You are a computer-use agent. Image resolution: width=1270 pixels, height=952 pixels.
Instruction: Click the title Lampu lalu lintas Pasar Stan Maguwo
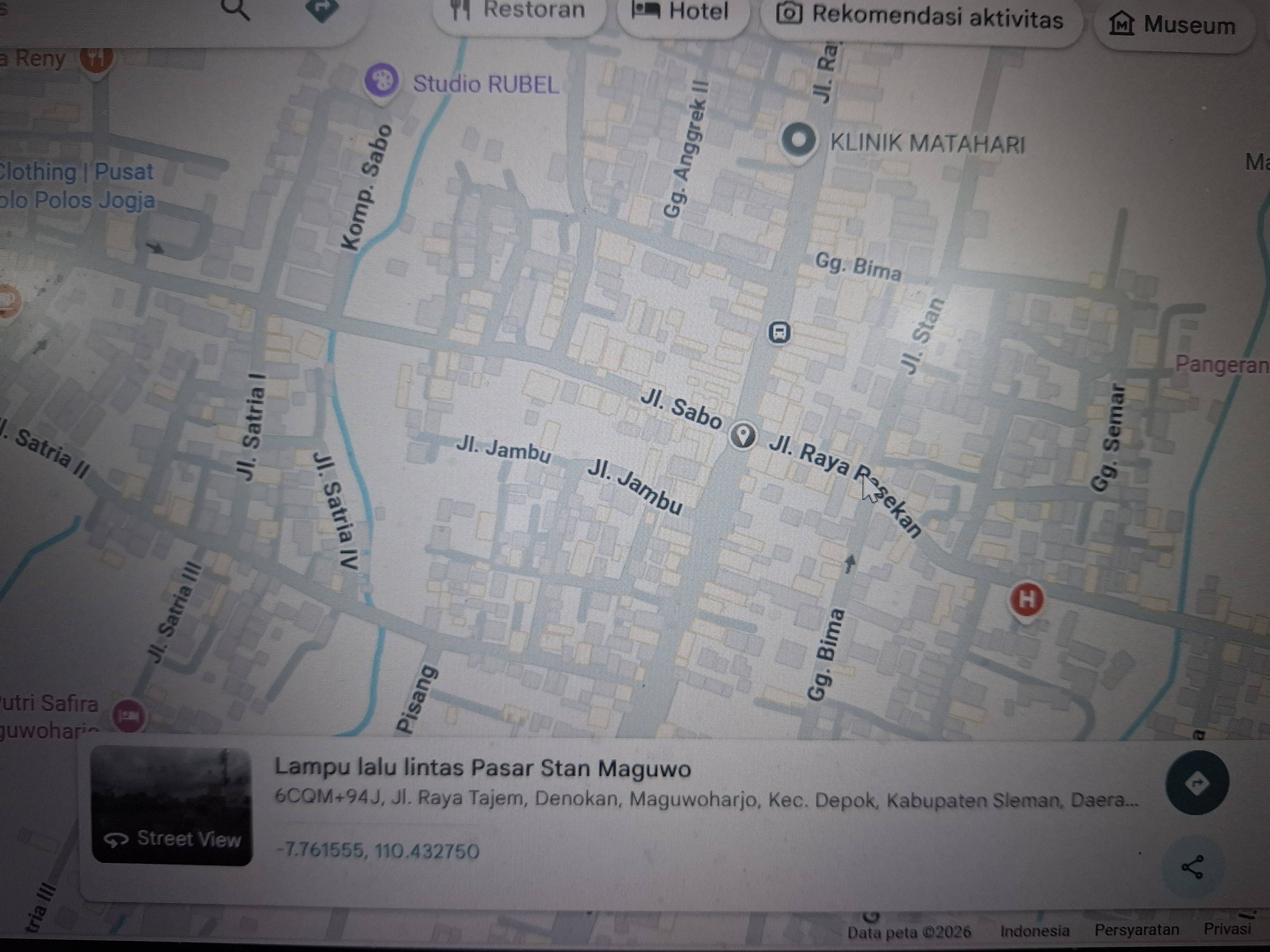[483, 768]
